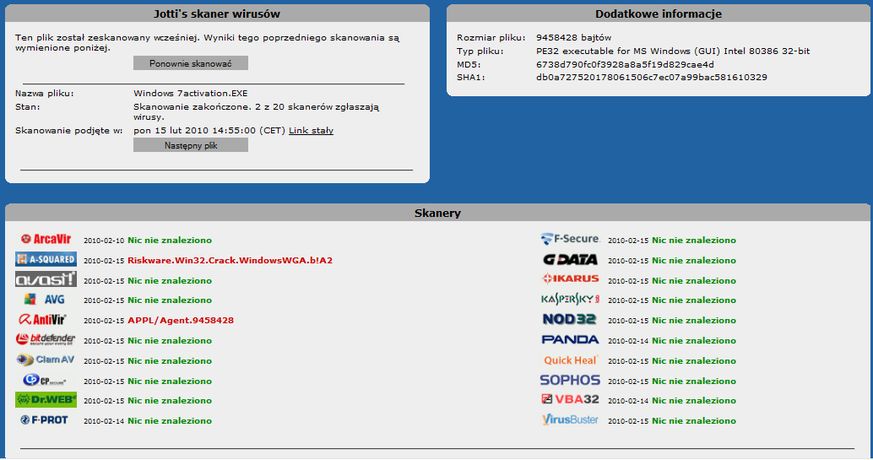Click the PANDA scanner logo
The height and width of the screenshot is (460, 873).
pyautogui.click(x=570, y=340)
